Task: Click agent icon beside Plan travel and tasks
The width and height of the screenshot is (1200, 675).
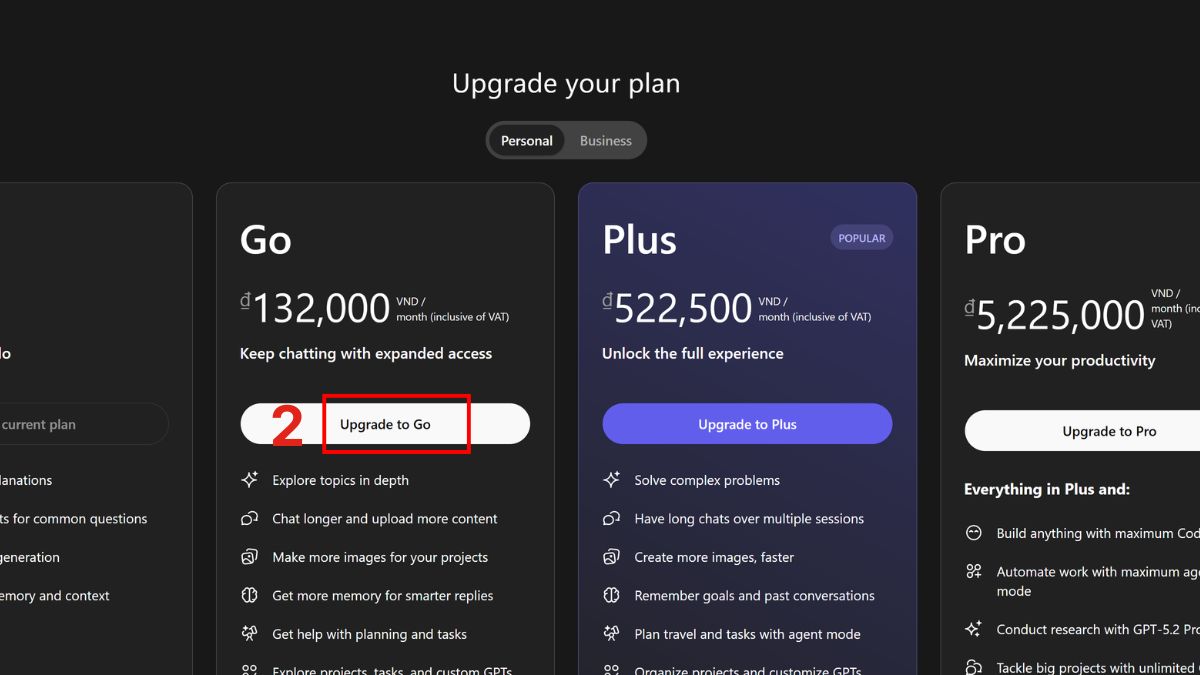Action: click(612, 634)
